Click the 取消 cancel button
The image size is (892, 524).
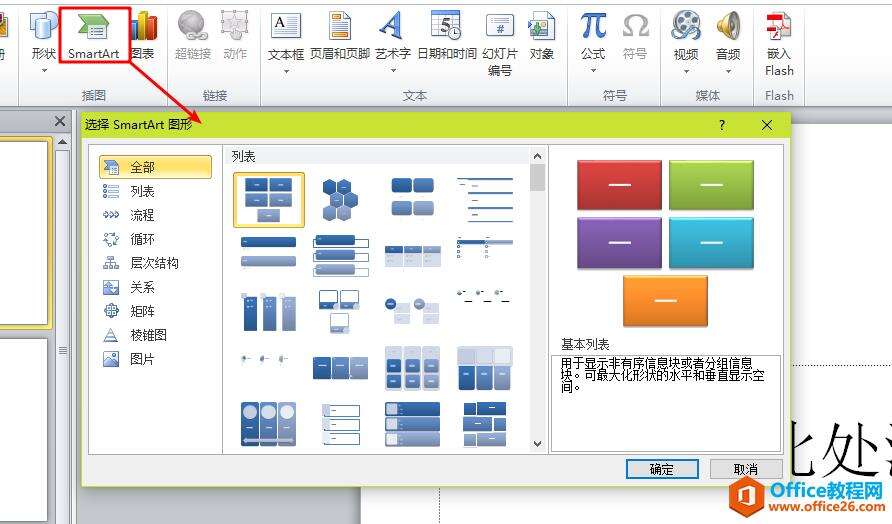pyautogui.click(x=746, y=469)
